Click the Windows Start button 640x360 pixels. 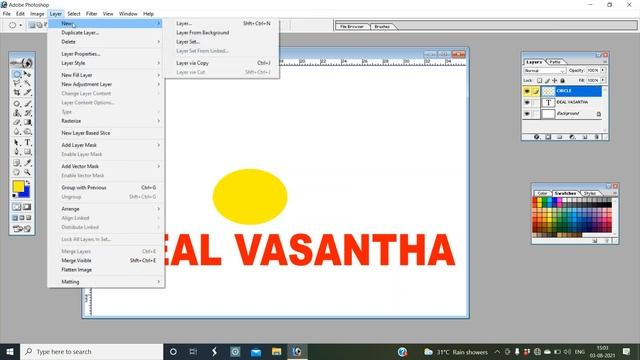10,351
